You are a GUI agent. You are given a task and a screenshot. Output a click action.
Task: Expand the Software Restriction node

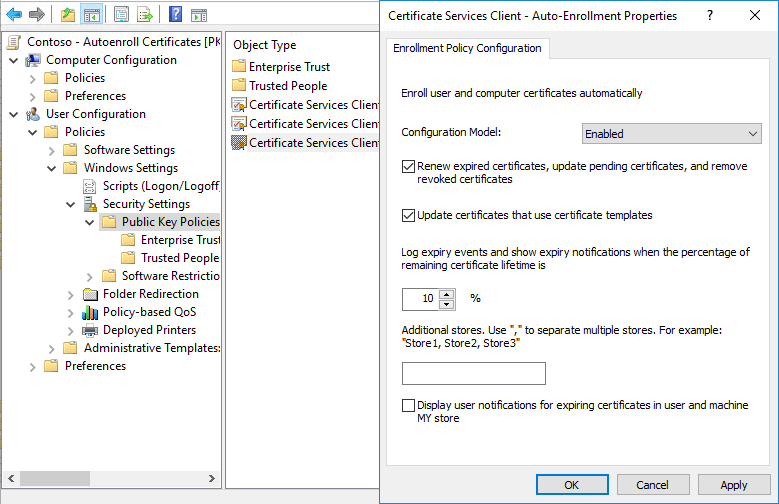(x=90, y=276)
